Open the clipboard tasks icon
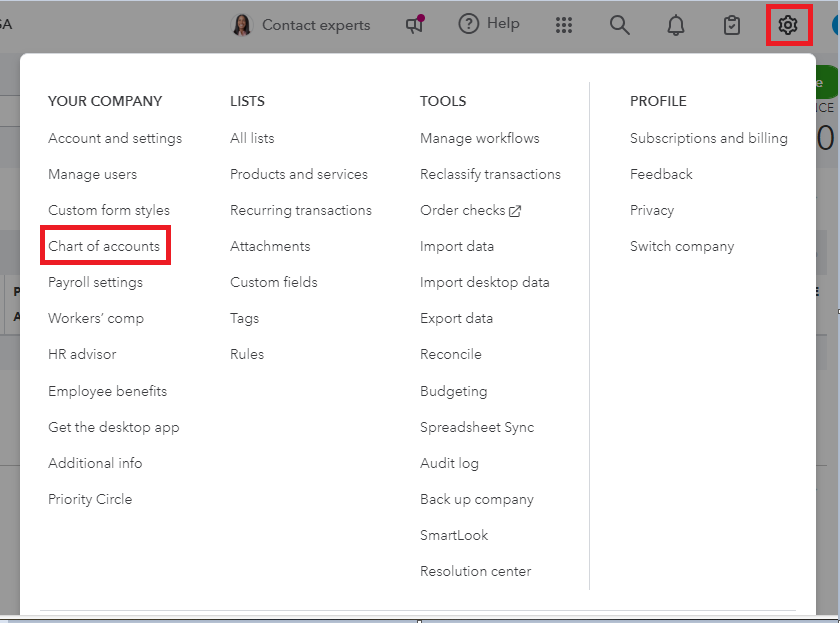840x623 pixels. pos(732,25)
